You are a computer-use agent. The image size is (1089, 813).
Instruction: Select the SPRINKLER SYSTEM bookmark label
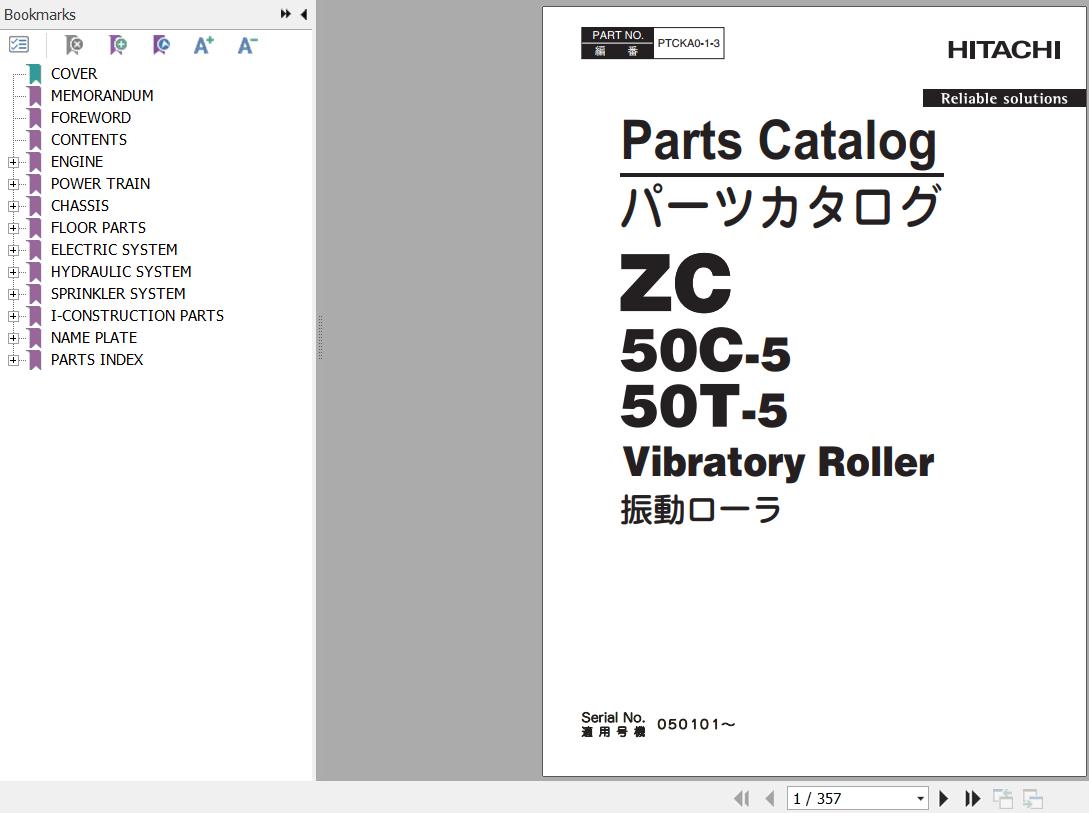pos(118,294)
